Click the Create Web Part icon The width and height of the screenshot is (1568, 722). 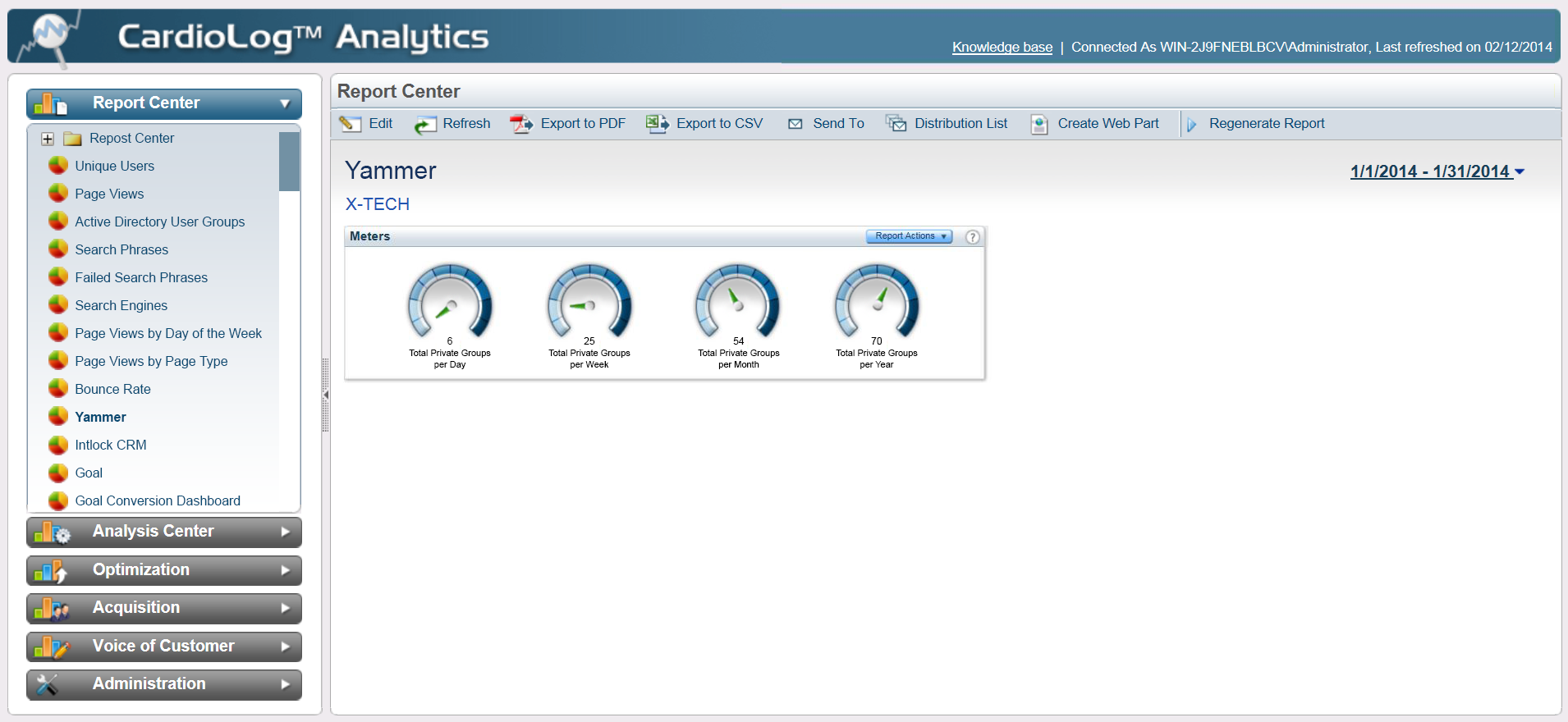pos(1039,124)
